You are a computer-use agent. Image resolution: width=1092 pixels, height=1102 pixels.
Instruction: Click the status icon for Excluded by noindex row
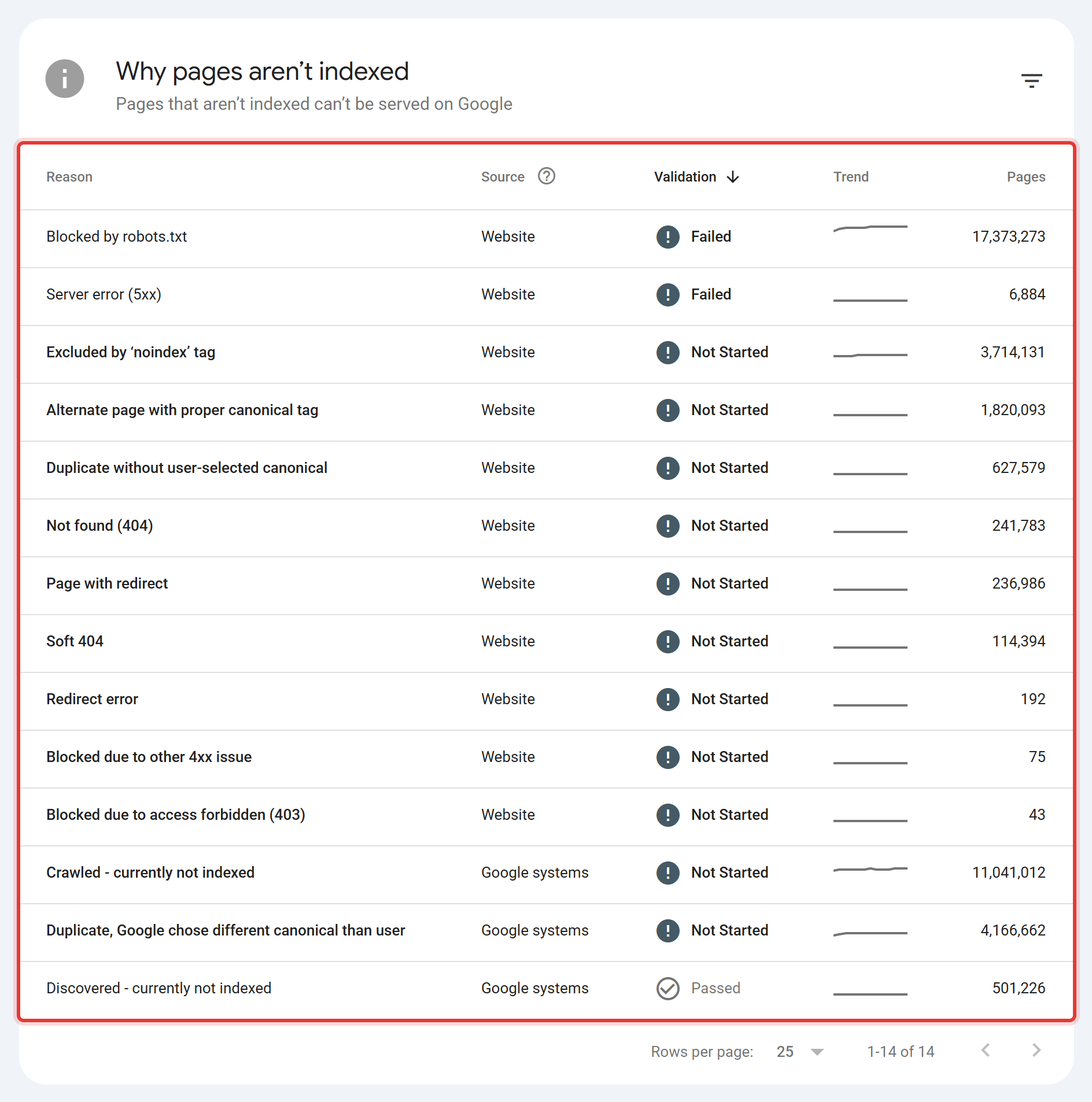[667, 352]
